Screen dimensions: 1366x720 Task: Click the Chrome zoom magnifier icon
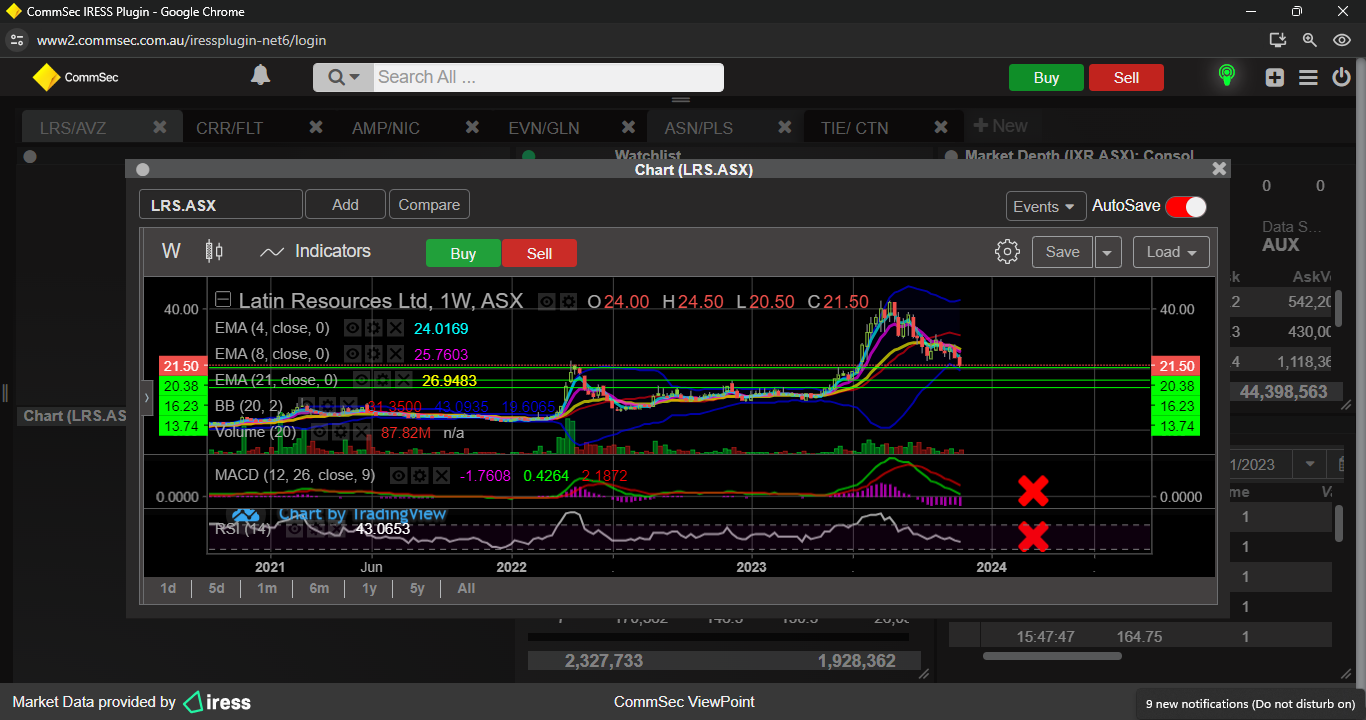(x=1309, y=40)
